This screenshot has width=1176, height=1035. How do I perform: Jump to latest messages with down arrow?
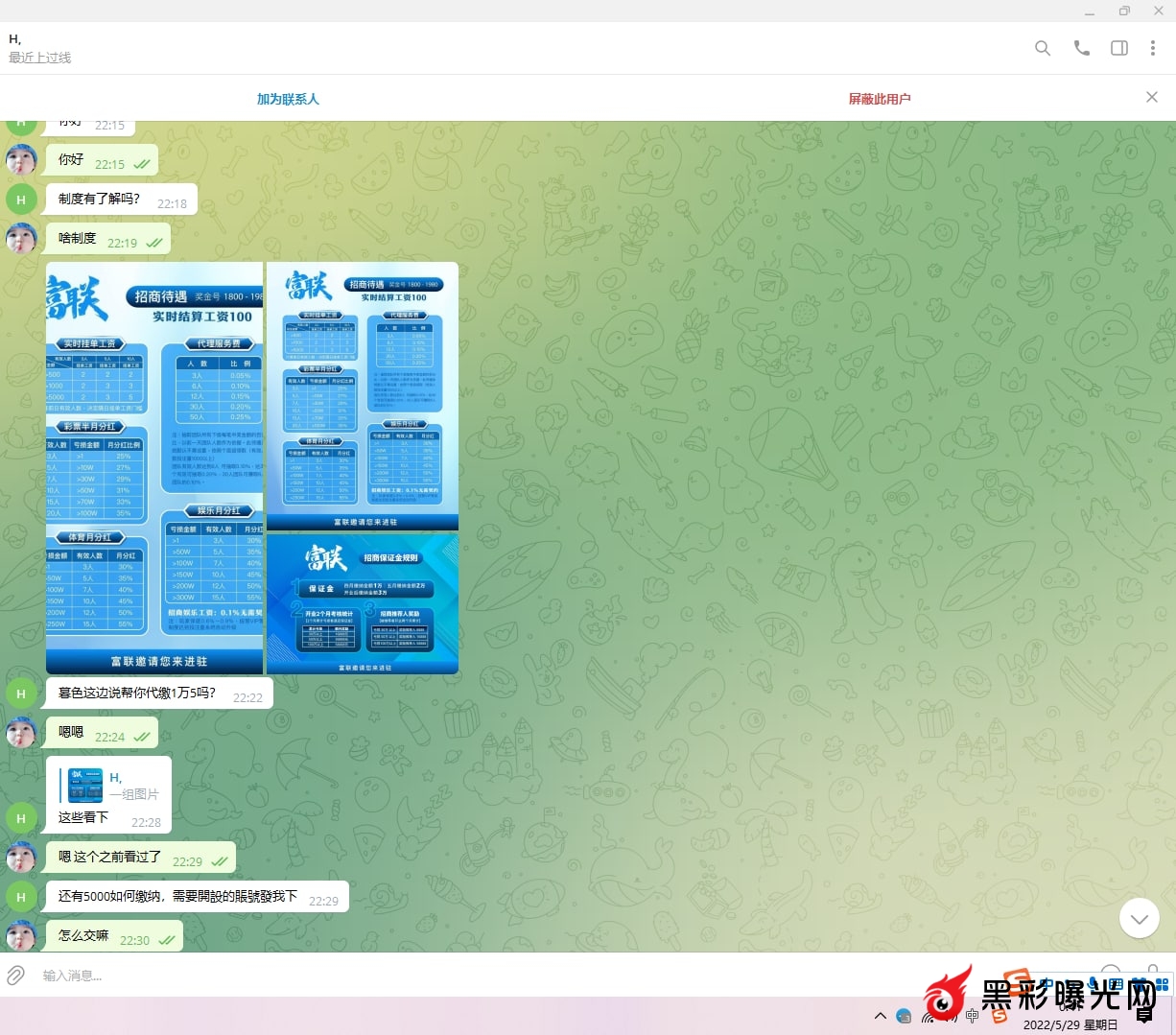(x=1139, y=919)
